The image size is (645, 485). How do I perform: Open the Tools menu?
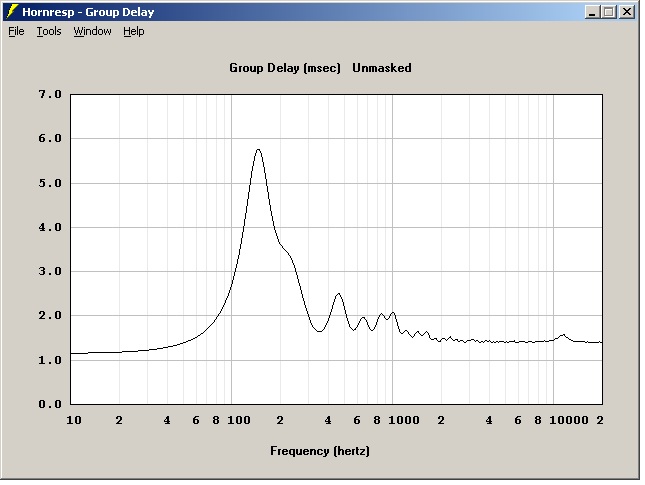point(49,31)
